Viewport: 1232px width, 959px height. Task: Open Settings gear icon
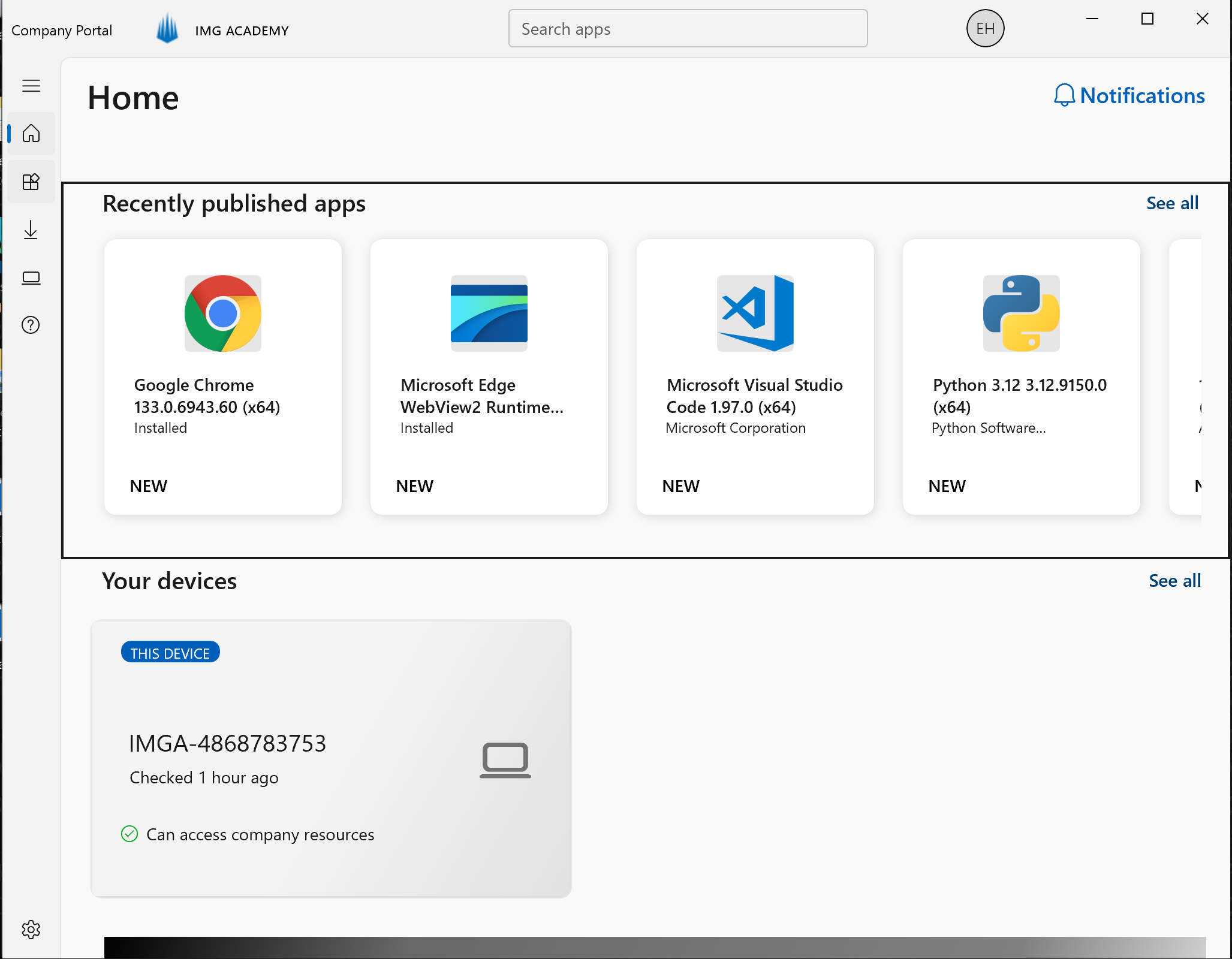coord(31,929)
